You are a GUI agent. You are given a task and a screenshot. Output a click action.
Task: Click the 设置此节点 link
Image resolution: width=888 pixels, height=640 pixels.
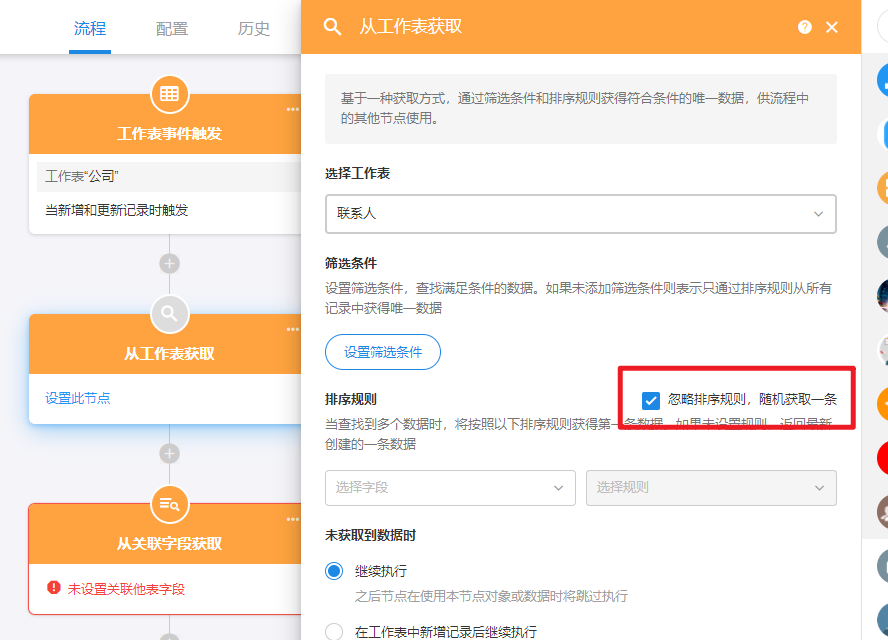78,398
